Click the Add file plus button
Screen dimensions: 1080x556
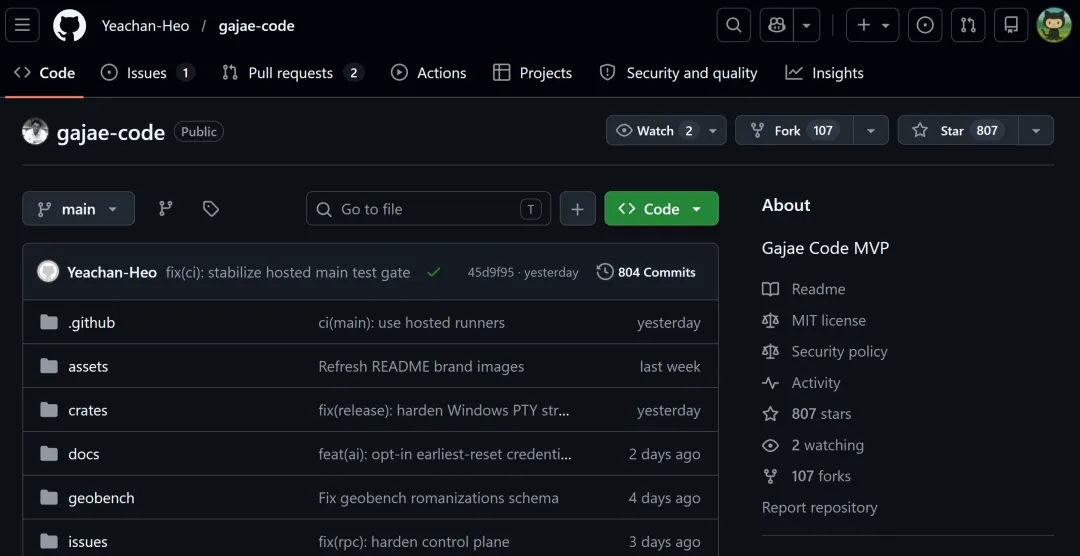(x=577, y=209)
